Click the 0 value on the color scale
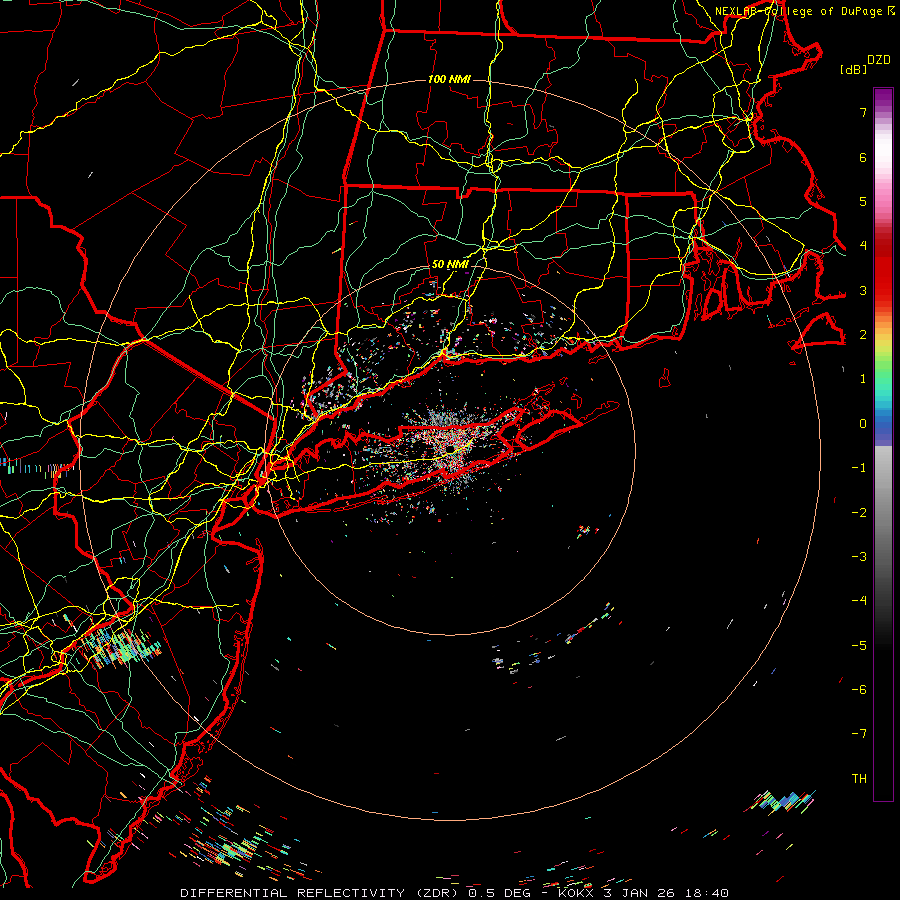The height and width of the screenshot is (900, 900). point(863,424)
